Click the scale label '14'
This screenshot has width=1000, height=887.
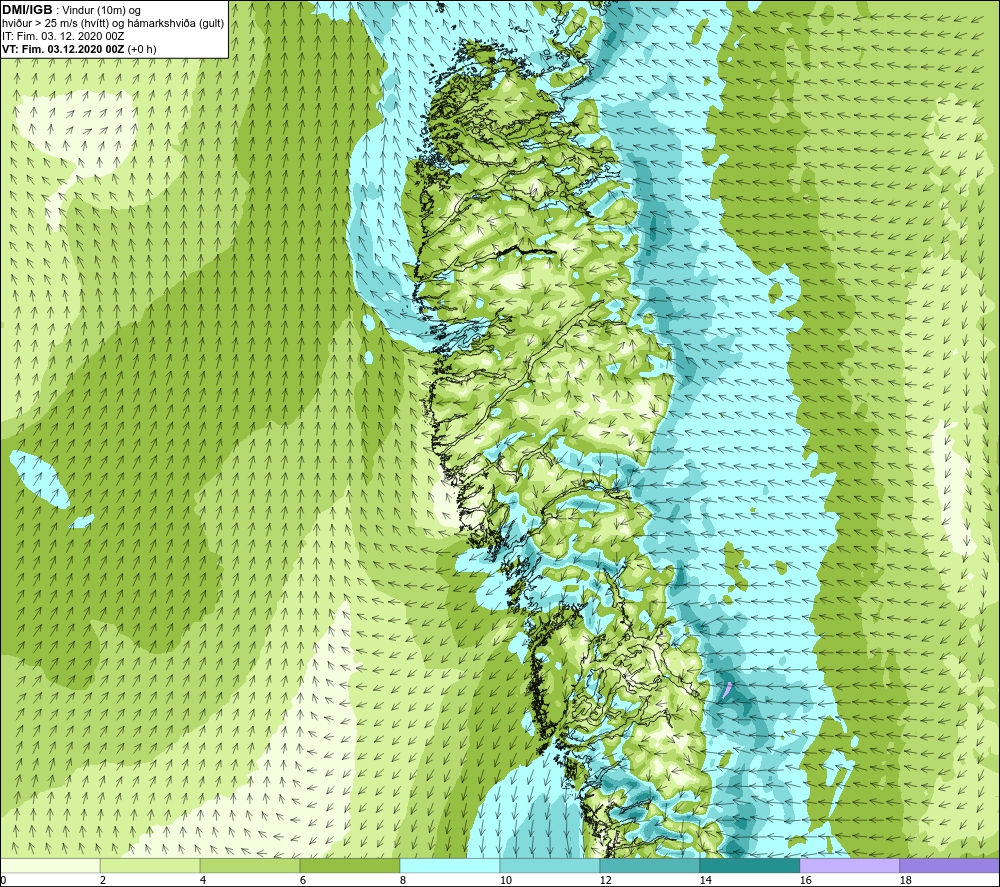pos(705,880)
